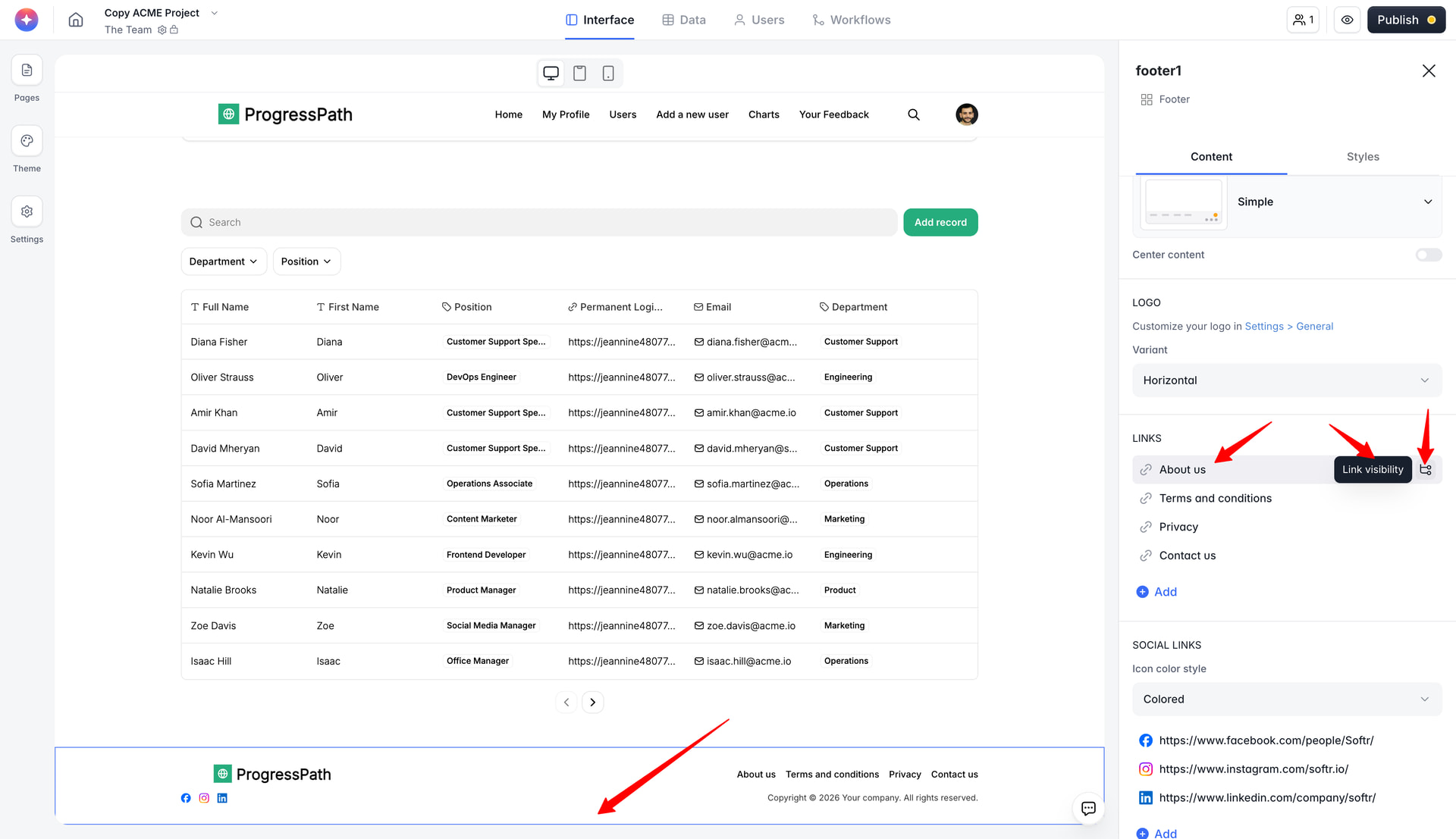Click the preview eye icon

pyautogui.click(x=1347, y=20)
